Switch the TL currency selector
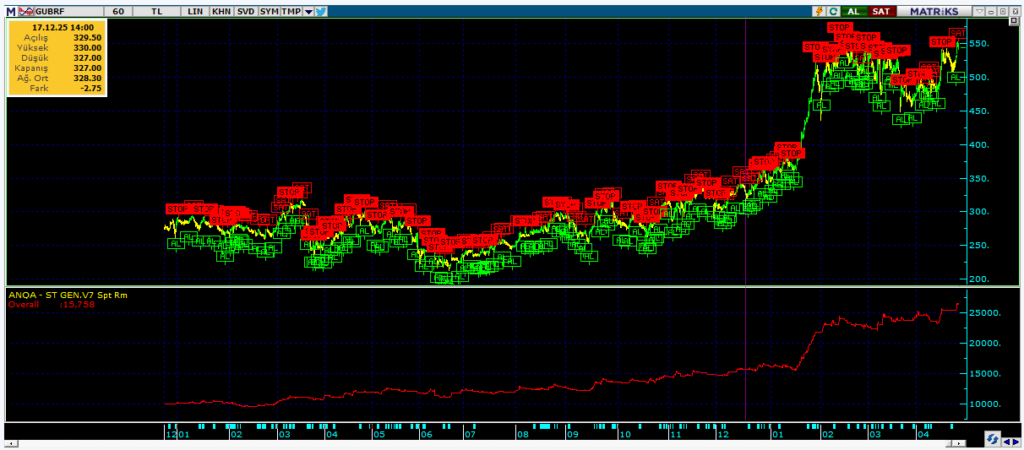The width and height of the screenshot is (1024, 450). point(157,12)
